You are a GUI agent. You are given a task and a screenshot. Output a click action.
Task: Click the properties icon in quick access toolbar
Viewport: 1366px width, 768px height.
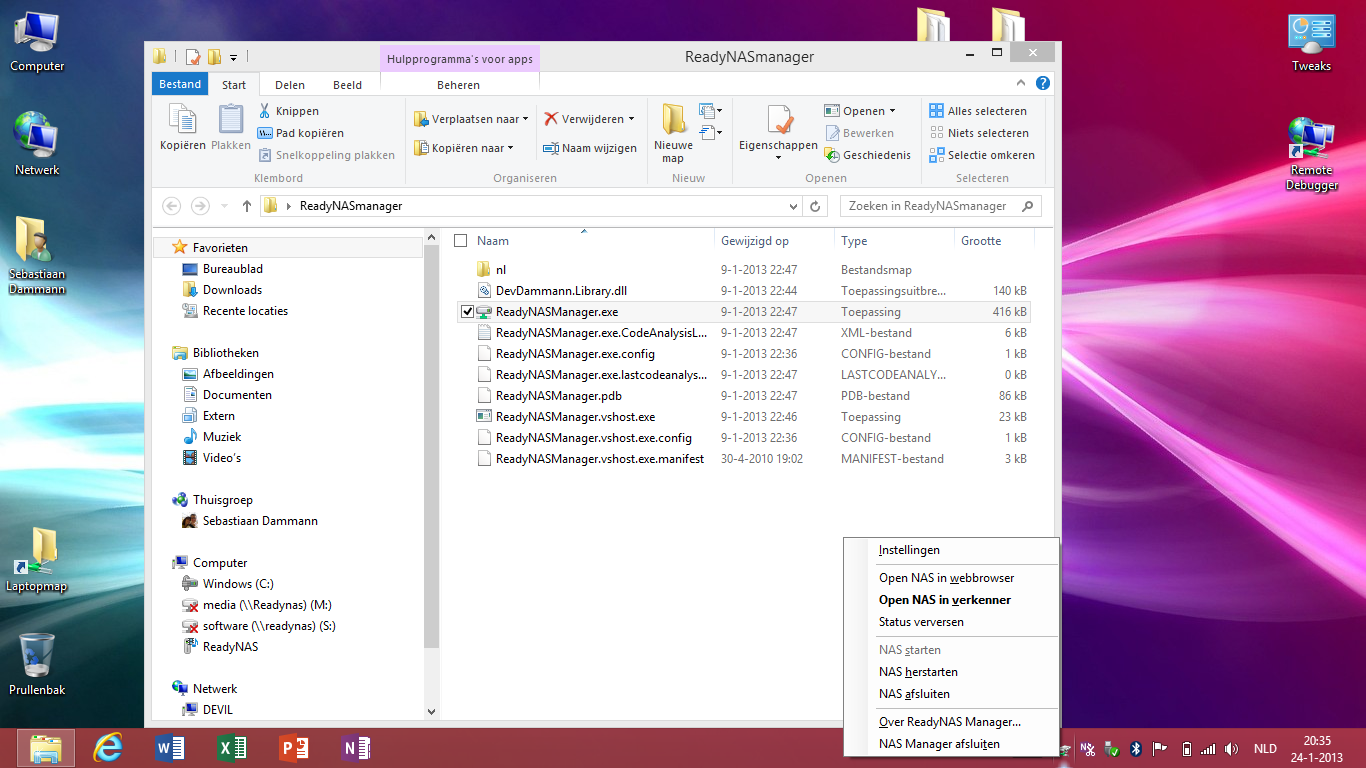(193, 57)
